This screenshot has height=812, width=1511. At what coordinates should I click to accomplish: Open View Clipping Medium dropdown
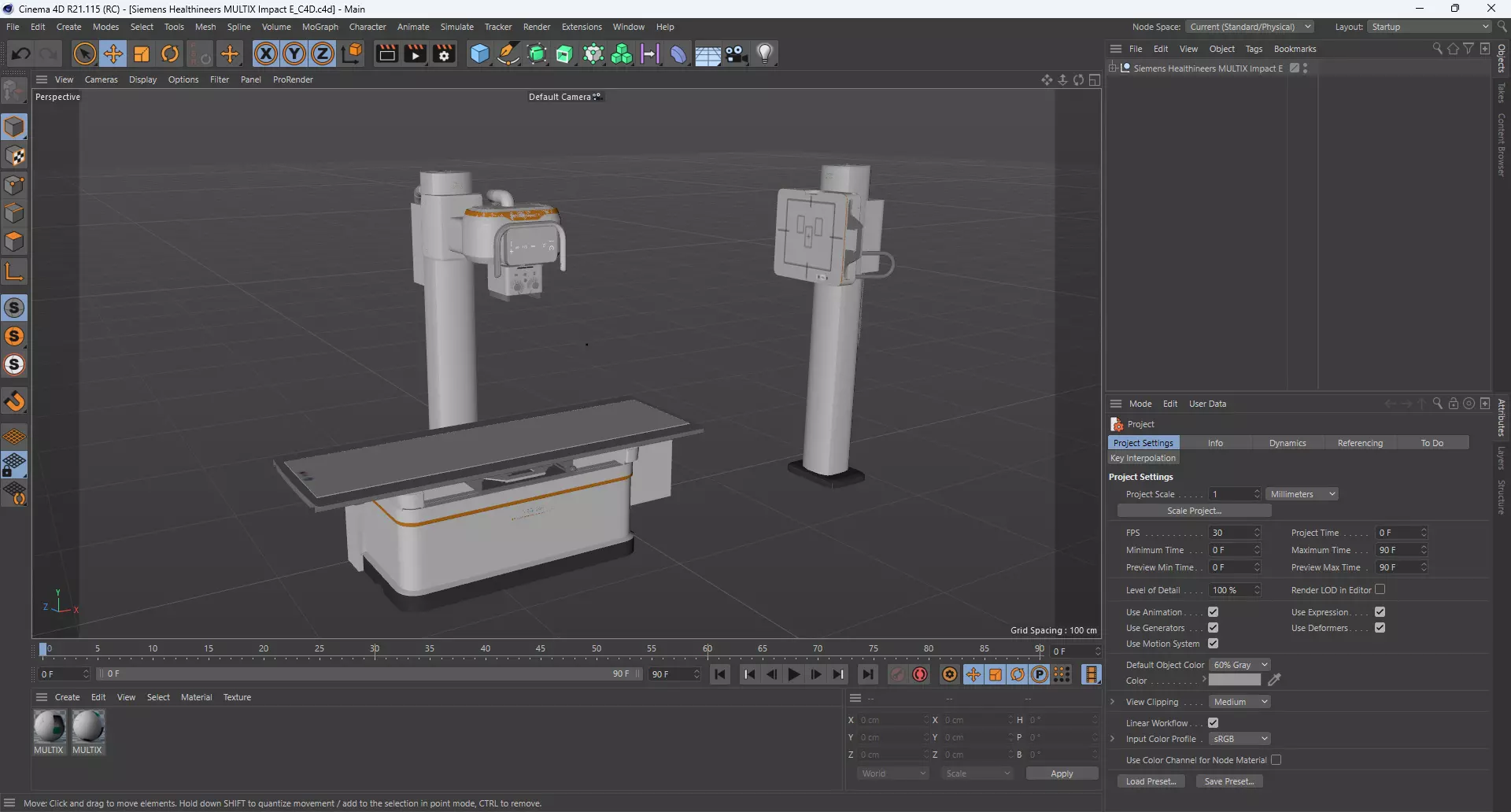[x=1239, y=702]
